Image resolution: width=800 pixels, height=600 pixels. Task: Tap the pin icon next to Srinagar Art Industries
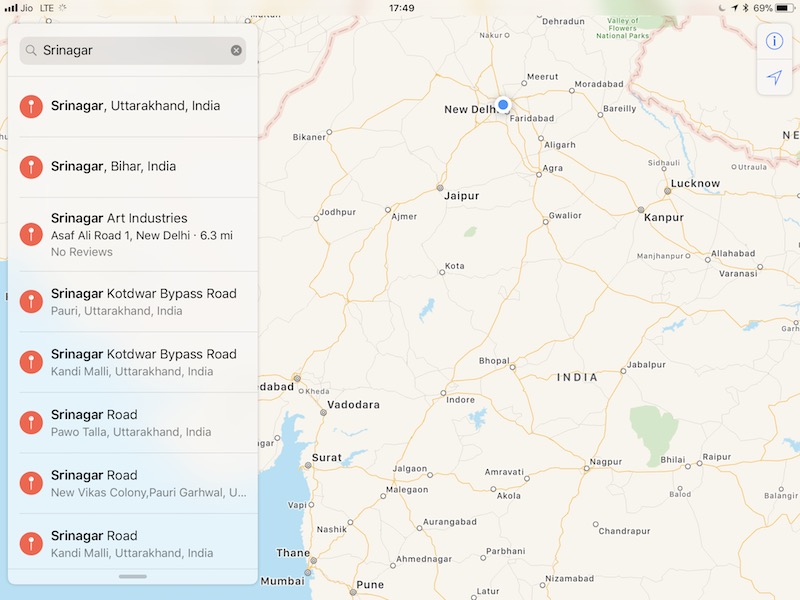pyautogui.click(x=31, y=233)
